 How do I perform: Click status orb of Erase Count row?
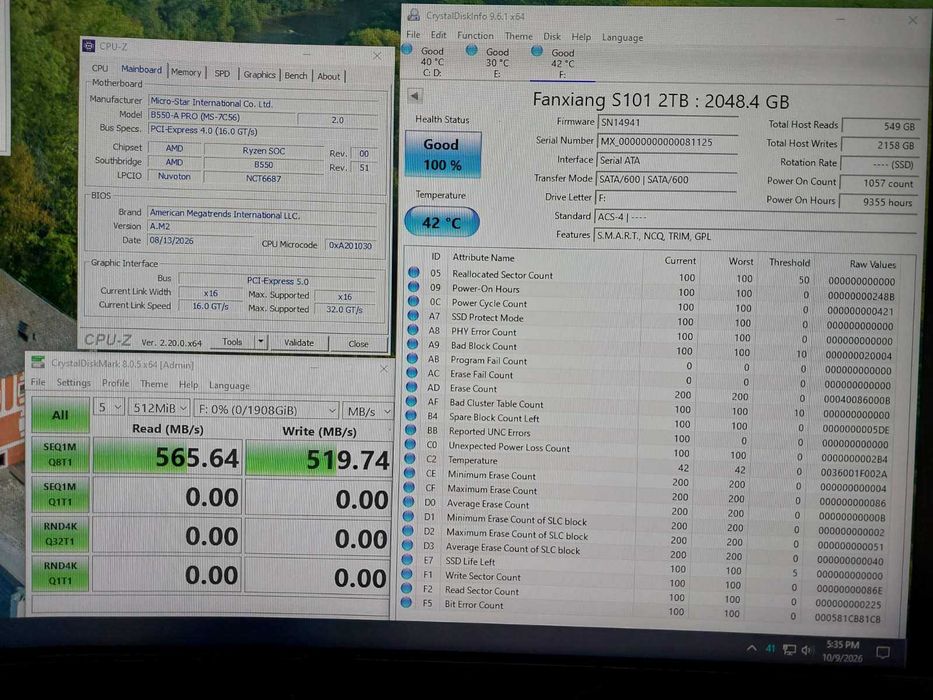412,386
